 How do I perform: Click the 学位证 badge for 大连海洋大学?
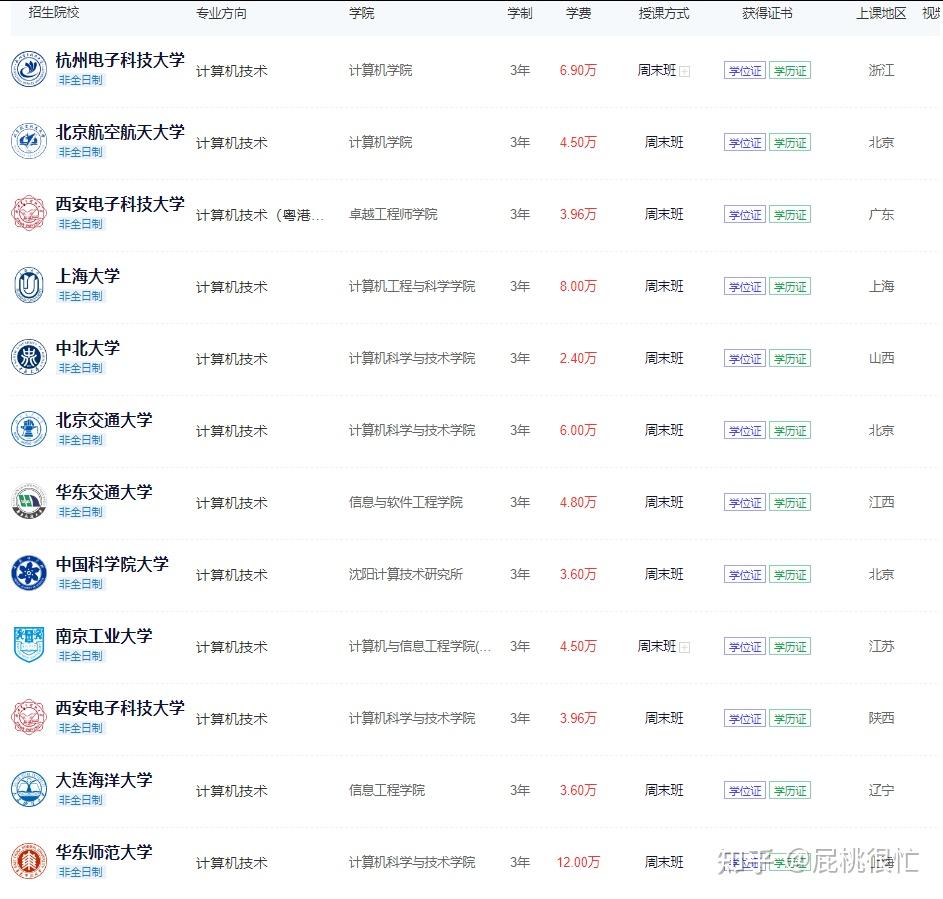(x=745, y=791)
